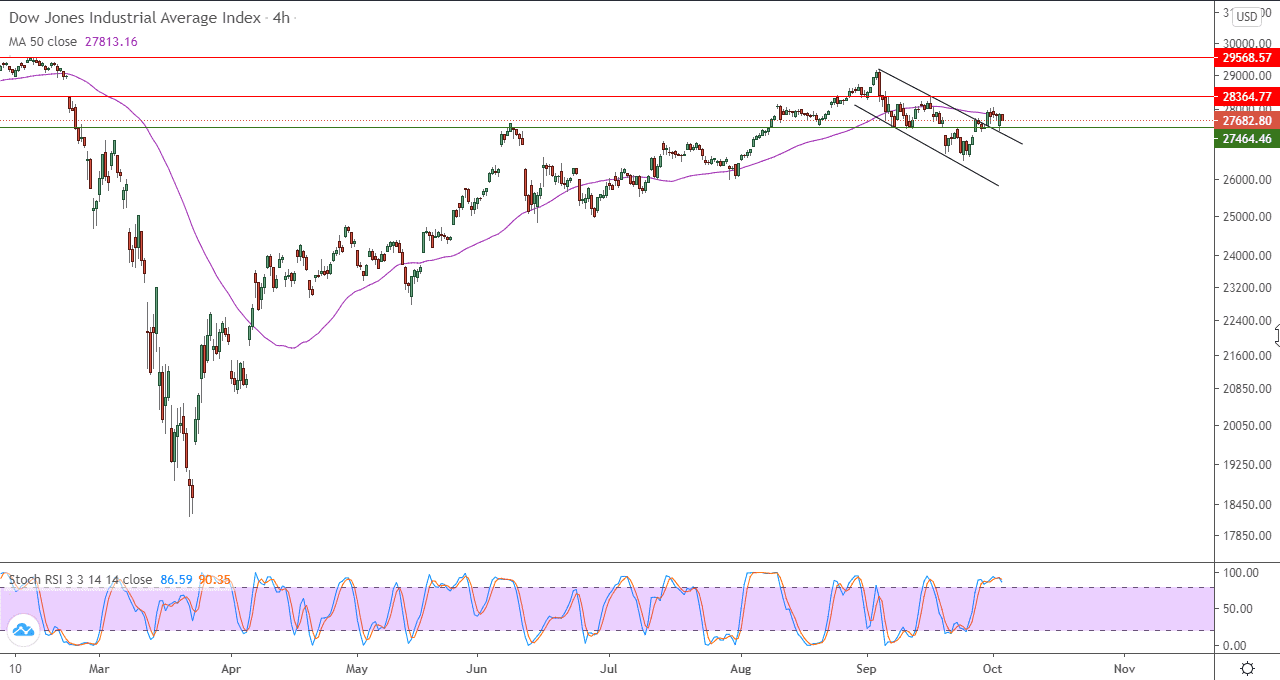Image resolution: width=1280 pixels, height=680 pixels.
Task: Click 17850.00 on the price scale
Action: (x=1246, y=536)
